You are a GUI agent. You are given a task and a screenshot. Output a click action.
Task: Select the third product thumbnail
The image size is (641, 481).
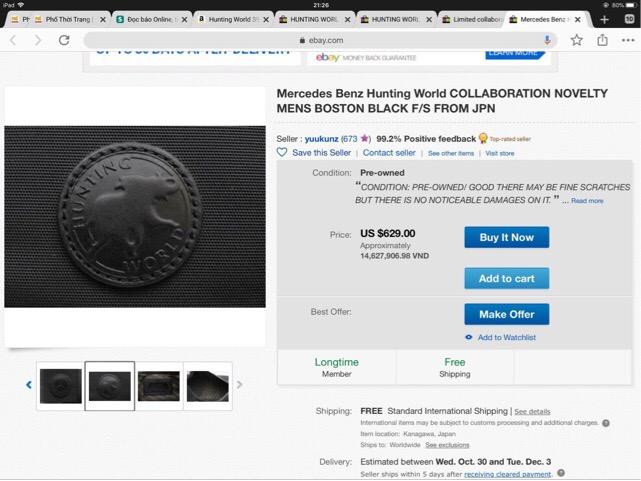pos(159,386)
